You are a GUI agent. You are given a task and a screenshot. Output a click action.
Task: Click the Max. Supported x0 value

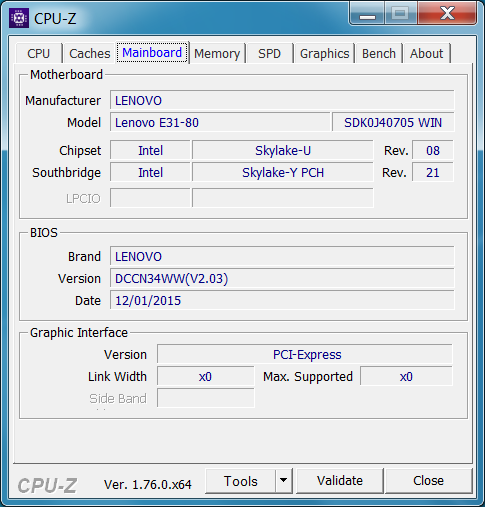(406, 377)
